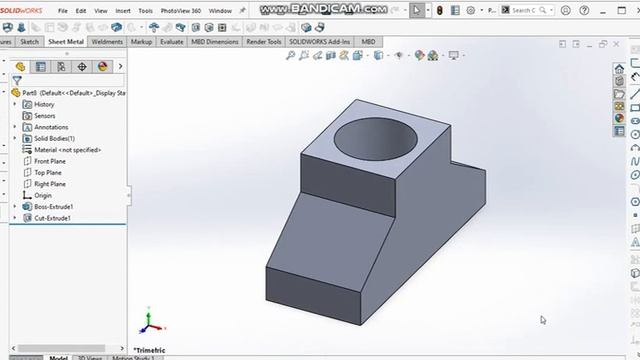
Task: Switch to the Weldments tab
Action: pos(107,42)
